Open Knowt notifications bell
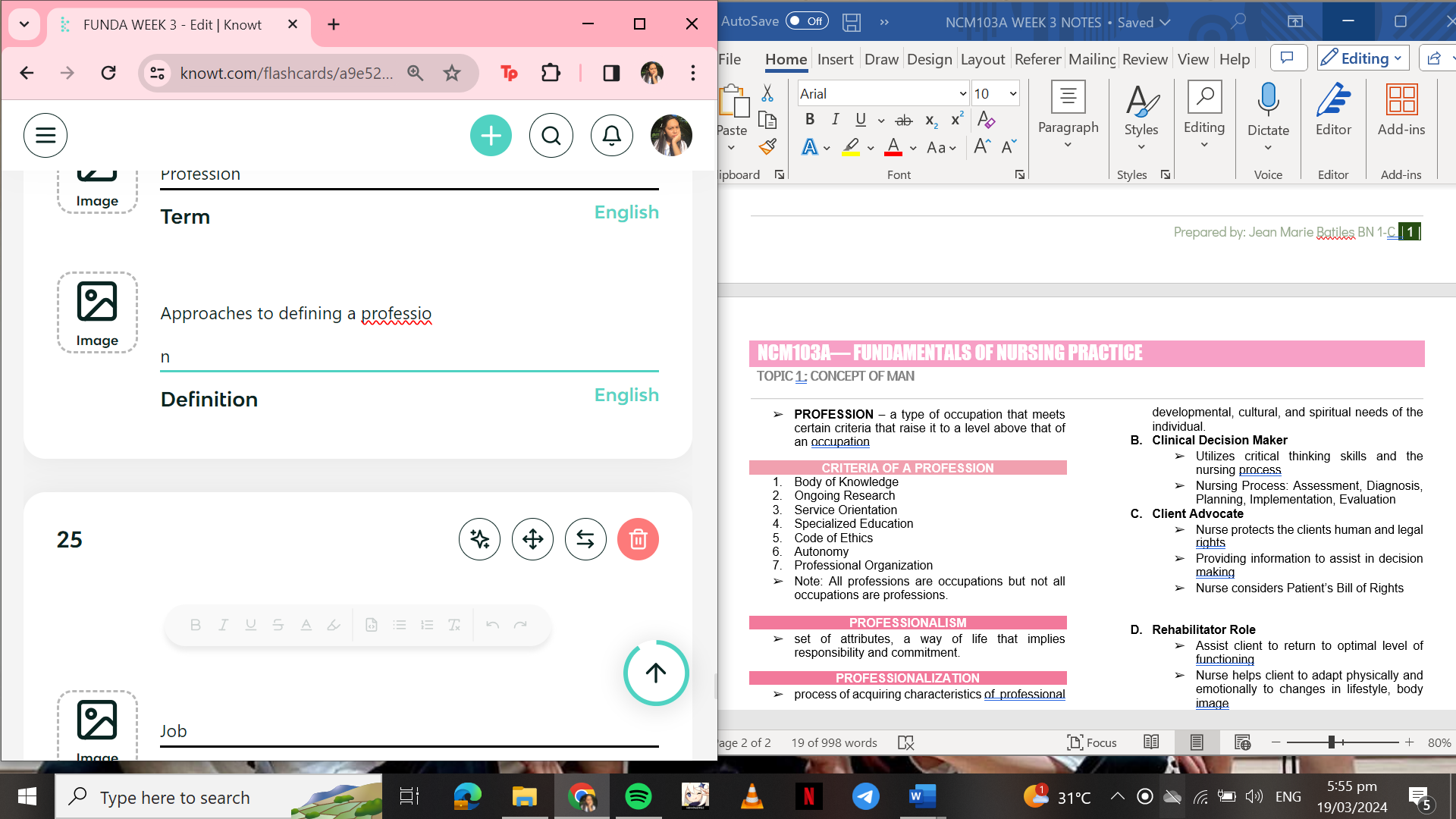 612,136
